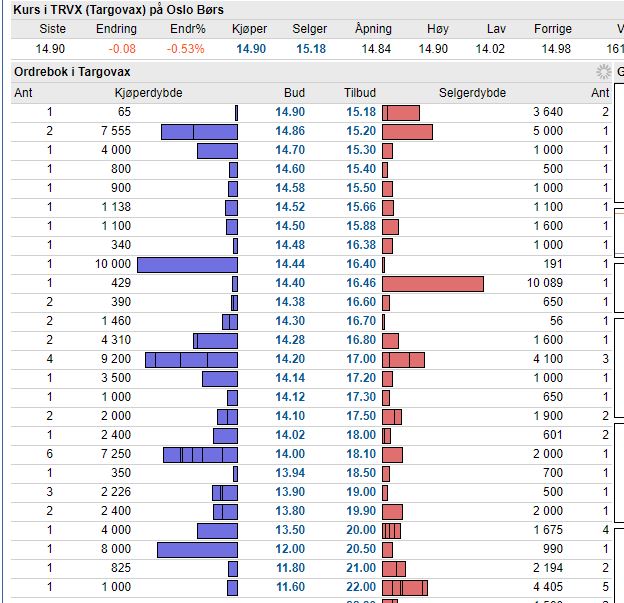This screenshot has width=624, height=603.
Task: Click the Kjøperdybde column header
Action: tap(148, 93)
